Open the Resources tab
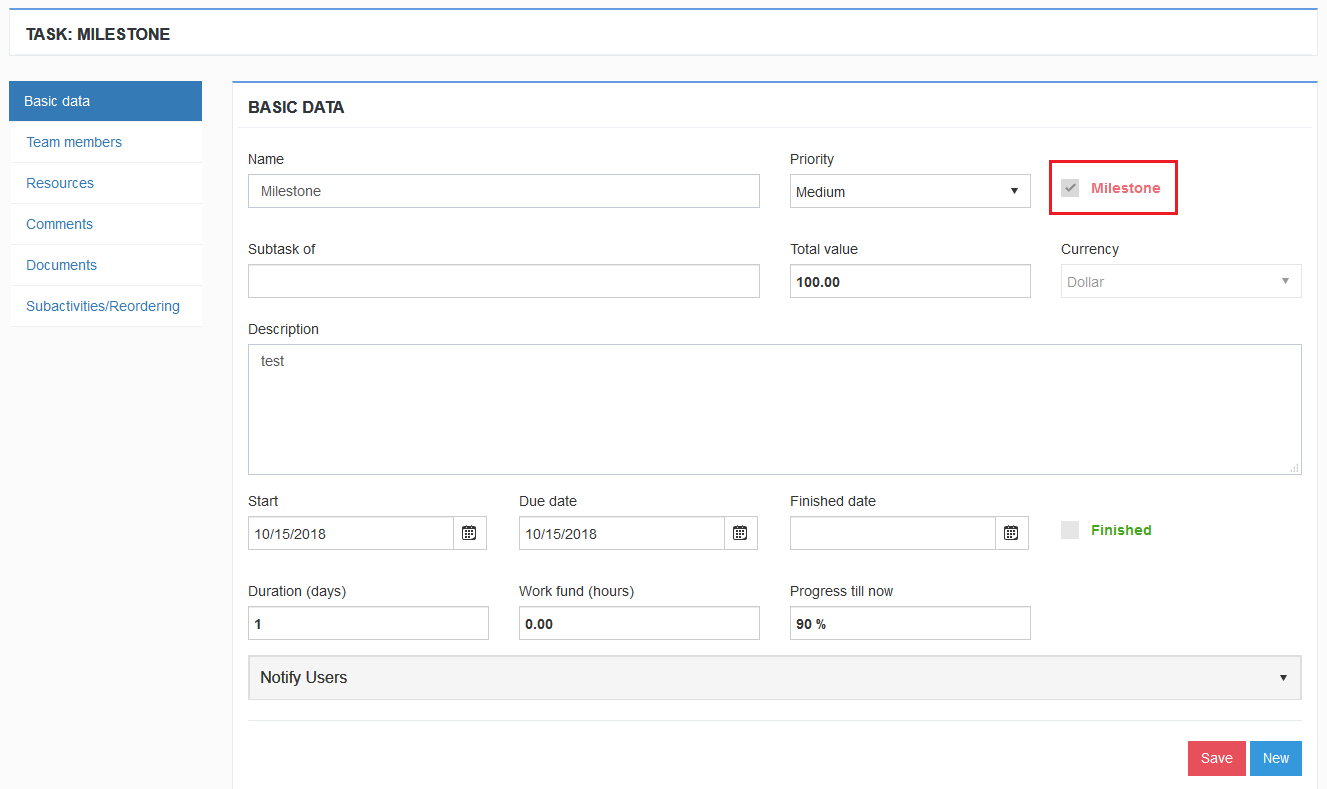1327x789 pixels. pyautogui.click(x=105, y=183)
